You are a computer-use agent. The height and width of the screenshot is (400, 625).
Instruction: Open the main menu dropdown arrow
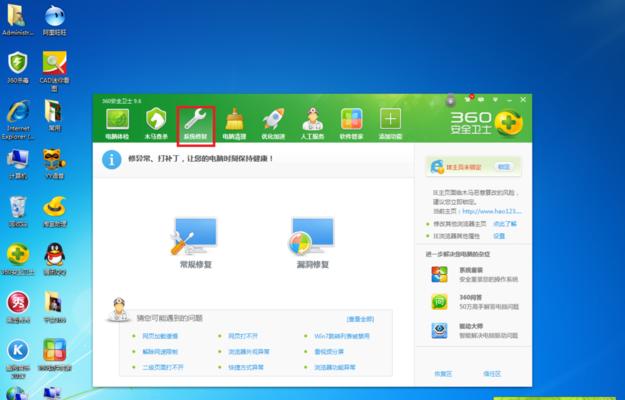click(x=495, y=100)
